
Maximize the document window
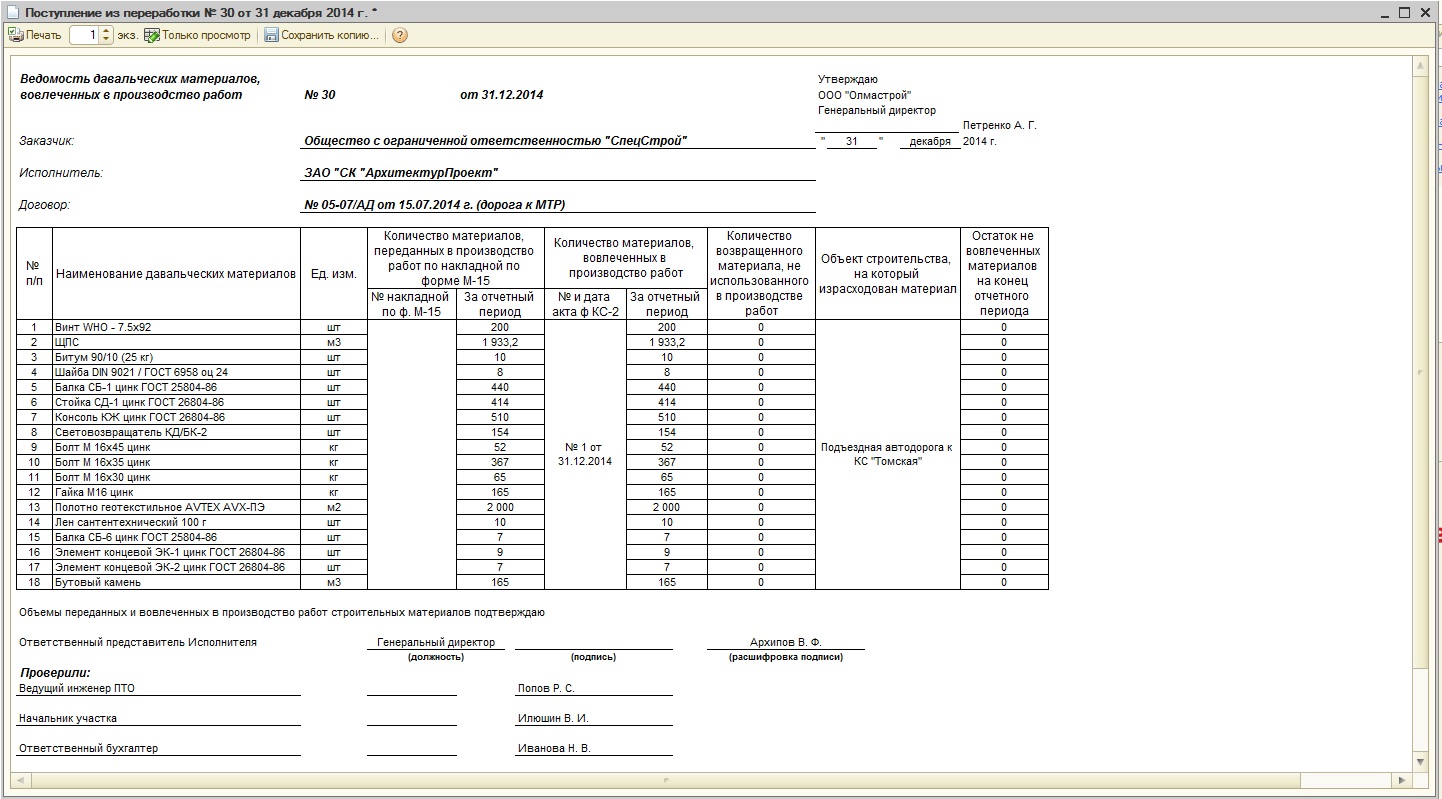point(1404,12)
